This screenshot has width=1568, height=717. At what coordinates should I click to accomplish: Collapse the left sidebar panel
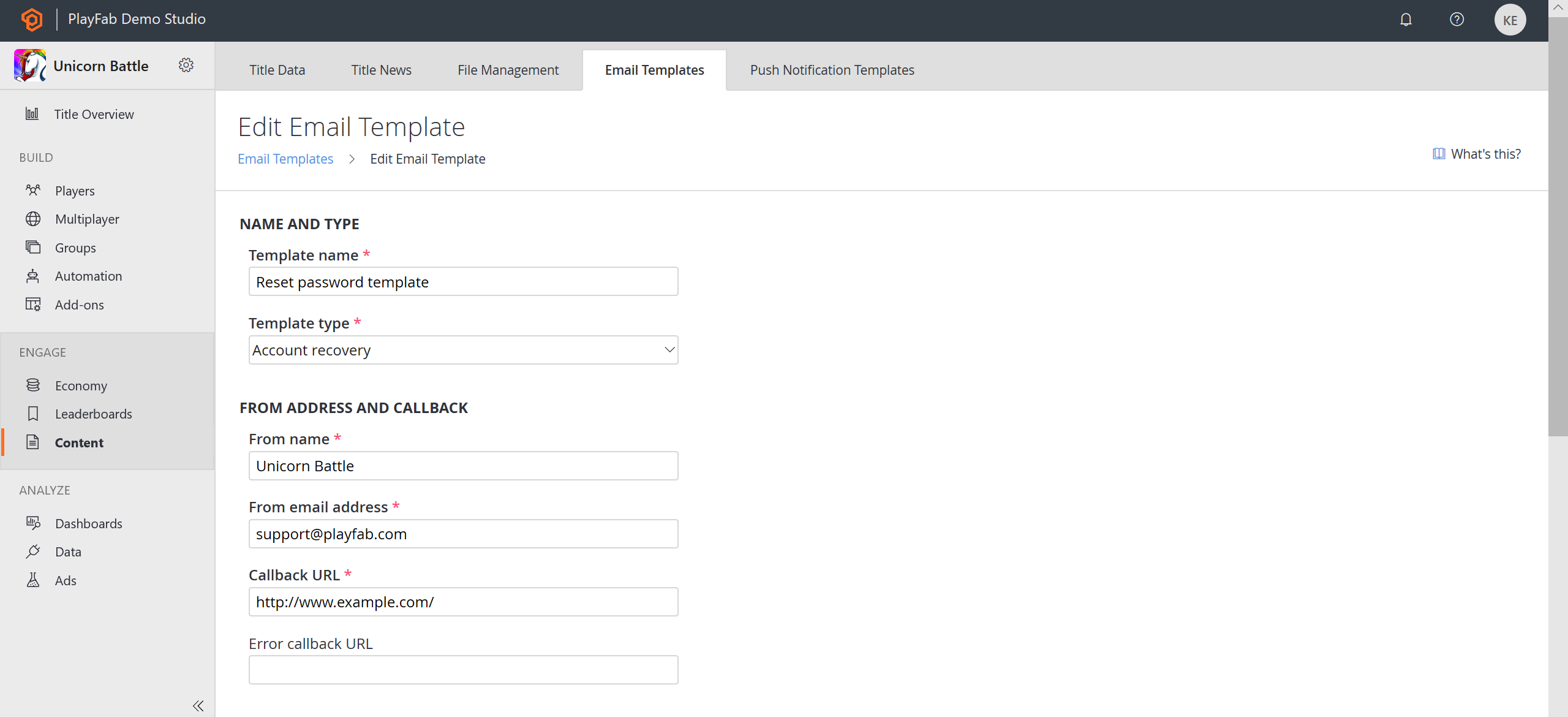198,705
